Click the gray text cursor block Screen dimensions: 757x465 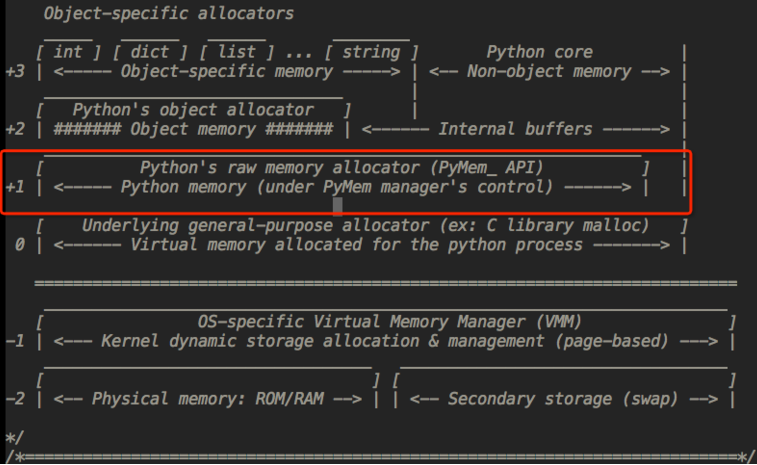(x=338, y=206)
